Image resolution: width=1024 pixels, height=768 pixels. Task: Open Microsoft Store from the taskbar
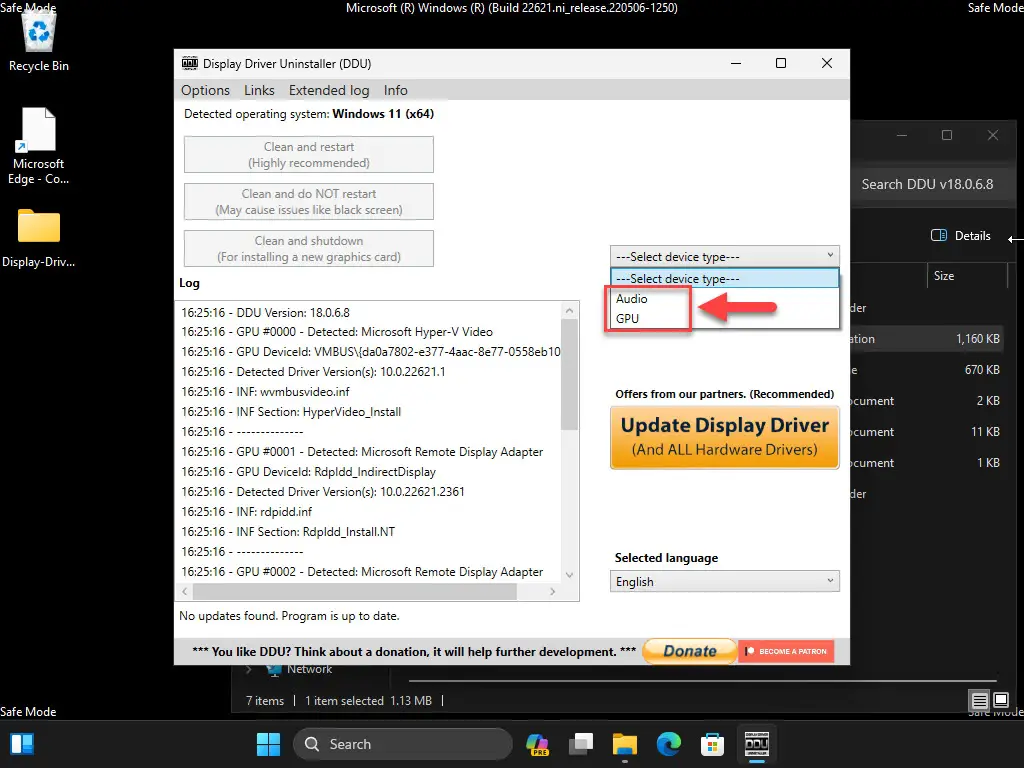(712, 744)
